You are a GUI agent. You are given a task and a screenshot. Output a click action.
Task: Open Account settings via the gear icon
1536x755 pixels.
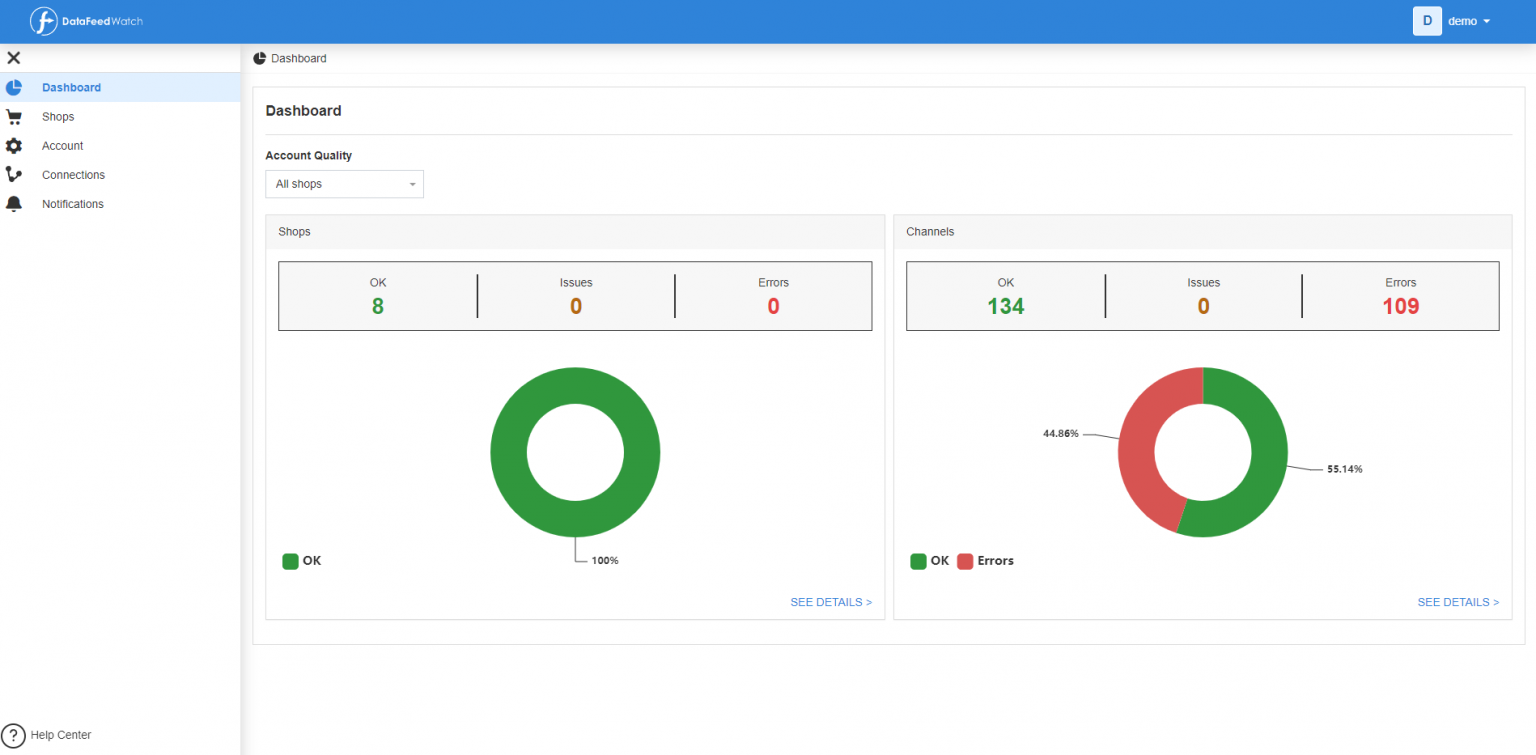[x=14, y=145]
